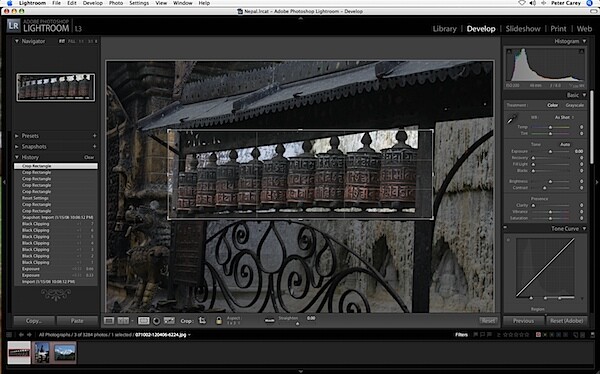Select the loupe view toolbar icon
The height and width of the screenshot is (374, 600).
tap(109, 321)
